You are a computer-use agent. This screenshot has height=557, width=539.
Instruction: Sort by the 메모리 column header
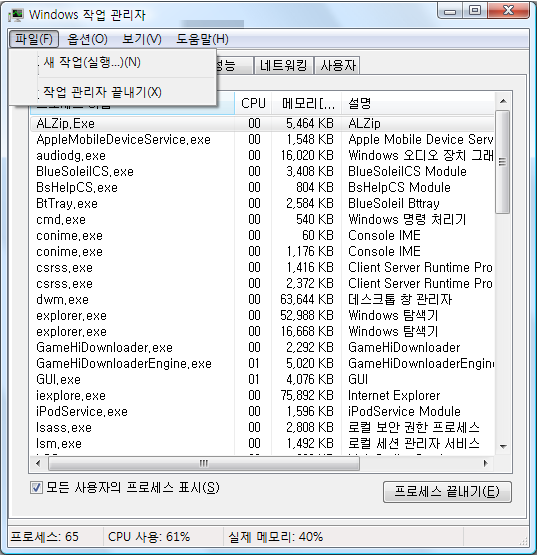click(x=307, y=103)
